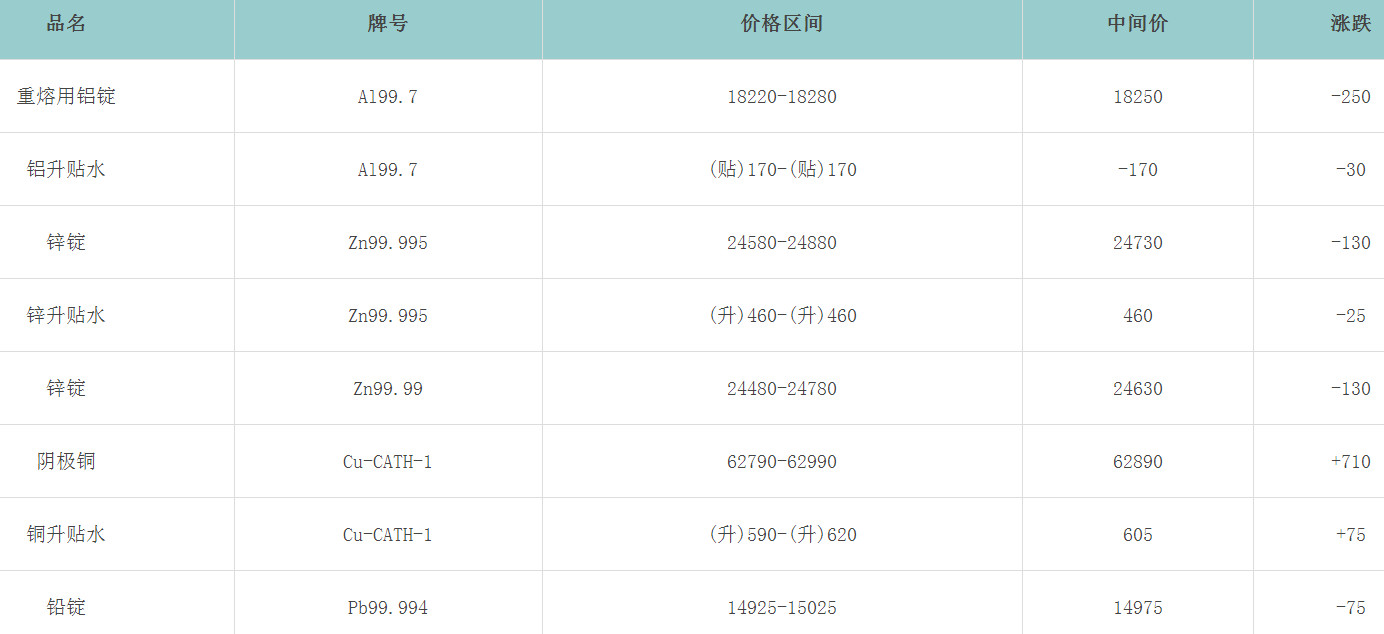
Task: Click the 价格区间 column header
Action: coord(782,24)
